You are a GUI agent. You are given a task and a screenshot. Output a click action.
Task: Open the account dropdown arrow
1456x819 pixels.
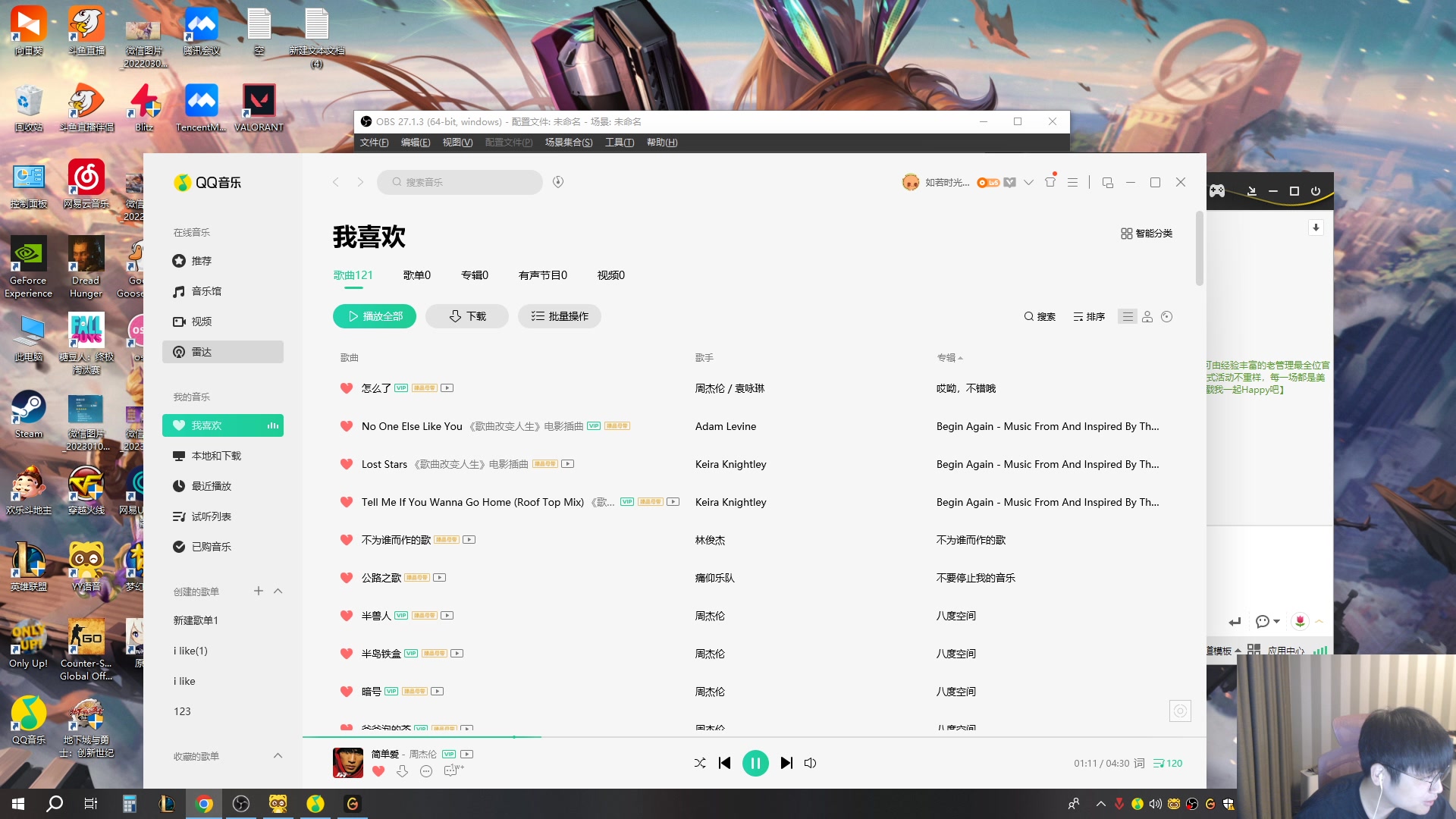coord(1028,182)
